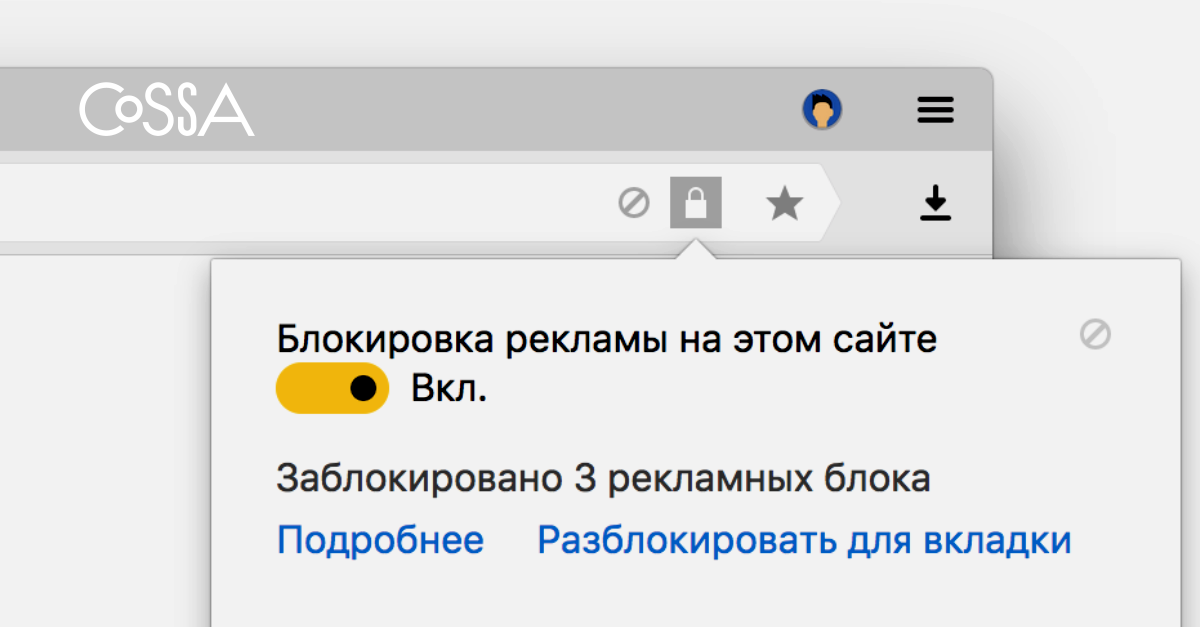
Task: Open the "Подробнее" link
Action: click(380, 540)
